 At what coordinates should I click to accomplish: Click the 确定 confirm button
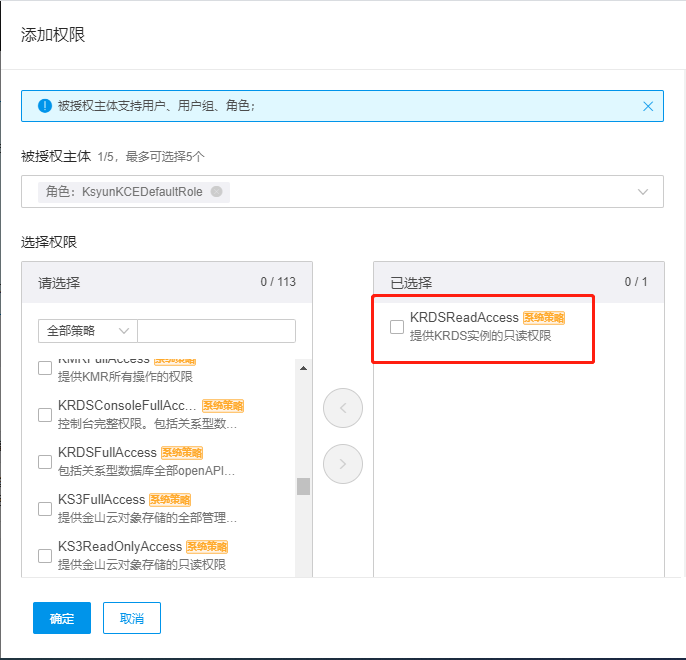click(62, 618)
